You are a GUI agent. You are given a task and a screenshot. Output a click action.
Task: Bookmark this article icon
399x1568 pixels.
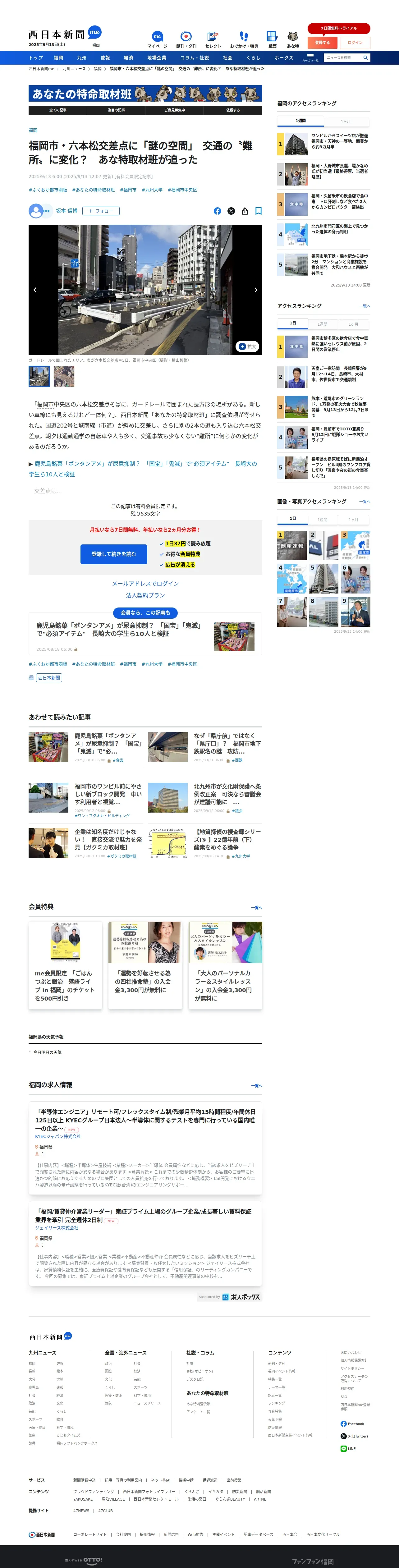(x=258, y=211)
